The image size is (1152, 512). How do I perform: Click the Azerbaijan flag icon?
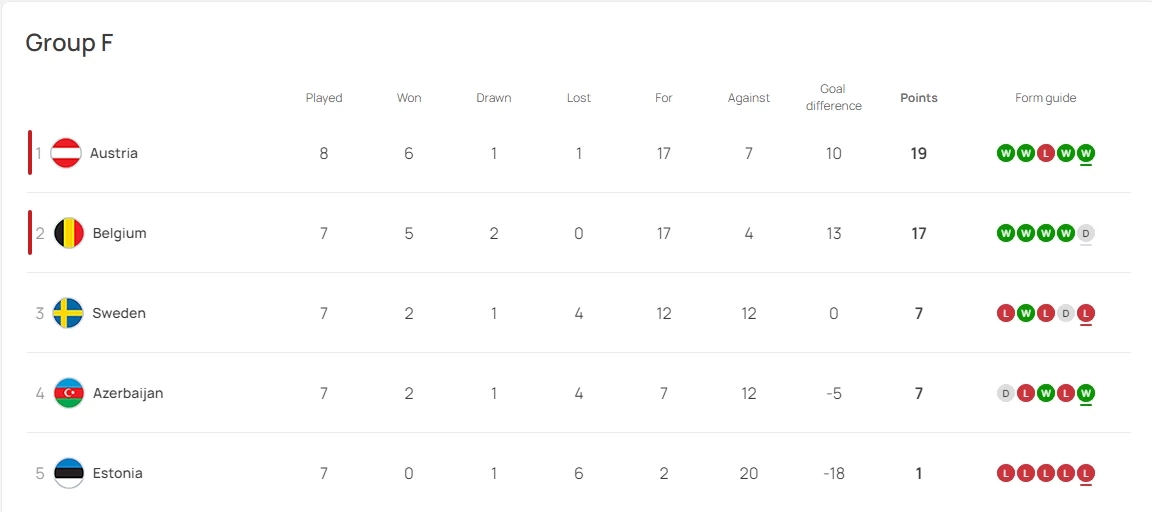pyautogui.click(x=68, y=393)
